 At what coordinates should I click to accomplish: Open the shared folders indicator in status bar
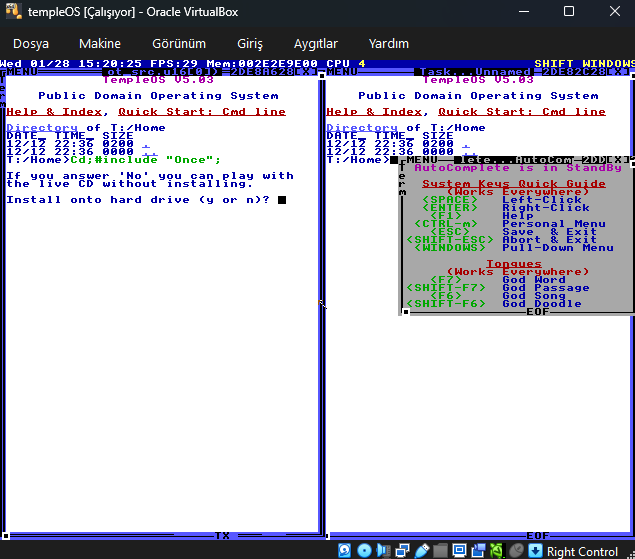click(440, 550)
